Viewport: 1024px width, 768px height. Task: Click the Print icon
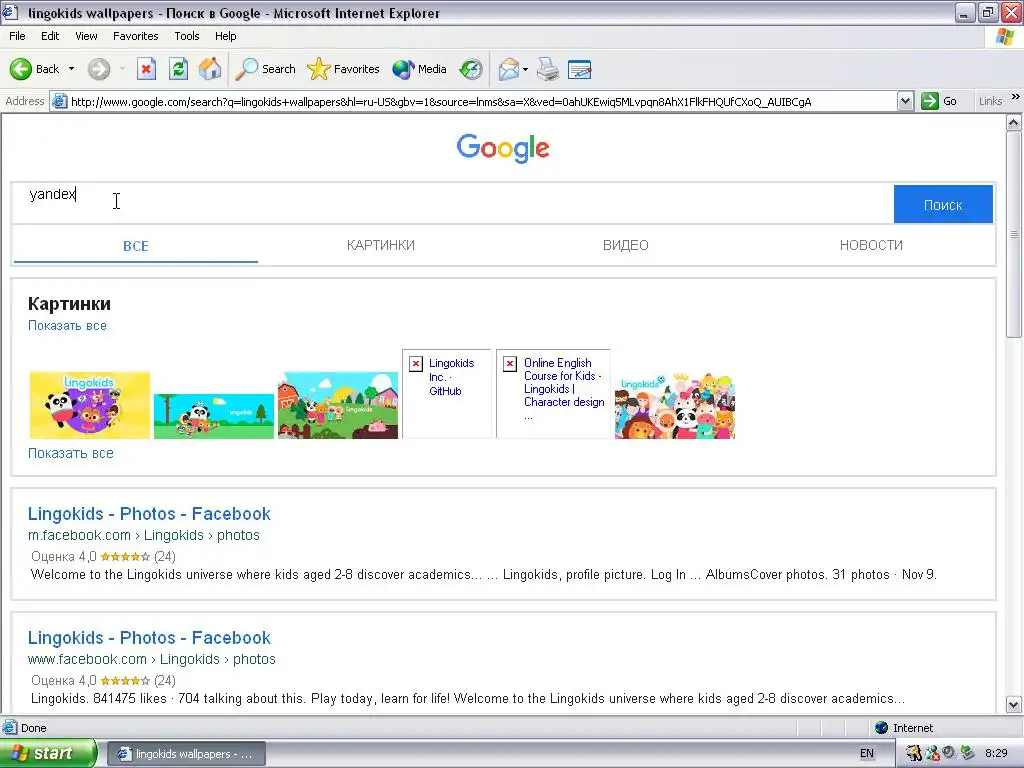pos(548,69)
